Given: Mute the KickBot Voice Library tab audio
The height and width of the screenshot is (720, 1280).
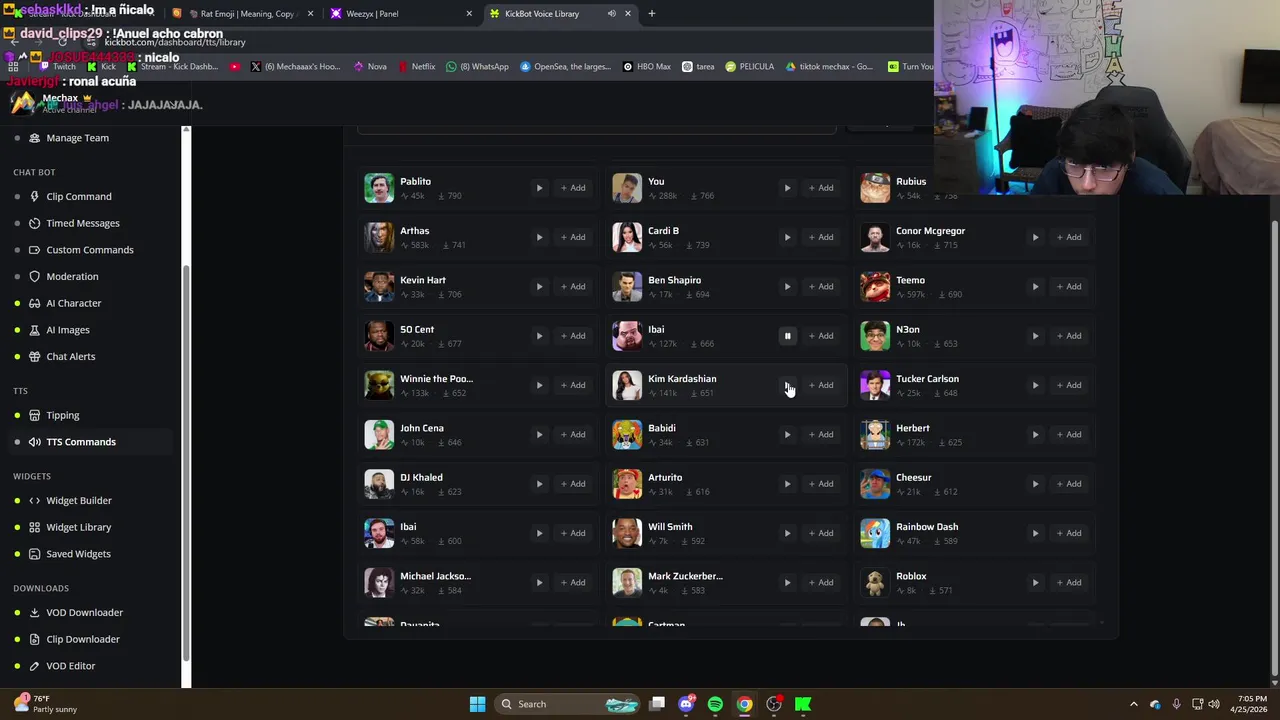Looking at the screenshot, I should click(611, 14).
